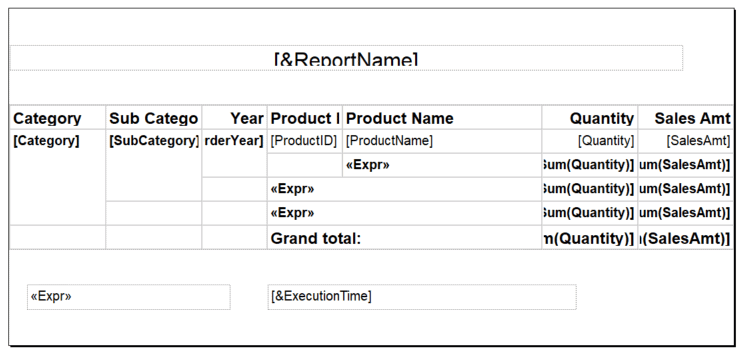Click the Quantity column header

[x=589, y=118]
